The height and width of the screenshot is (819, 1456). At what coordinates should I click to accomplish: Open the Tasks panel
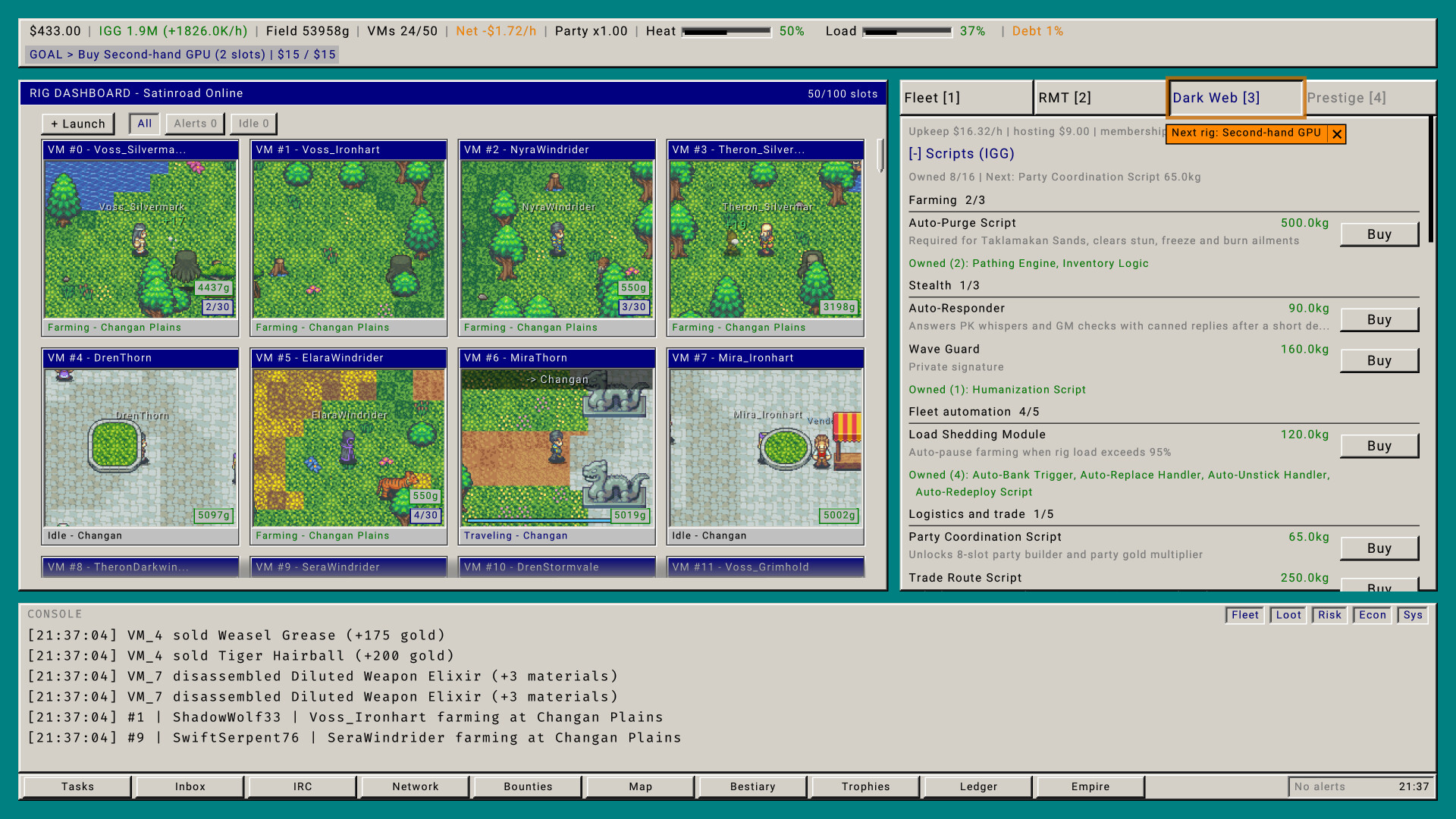[77, 786]
